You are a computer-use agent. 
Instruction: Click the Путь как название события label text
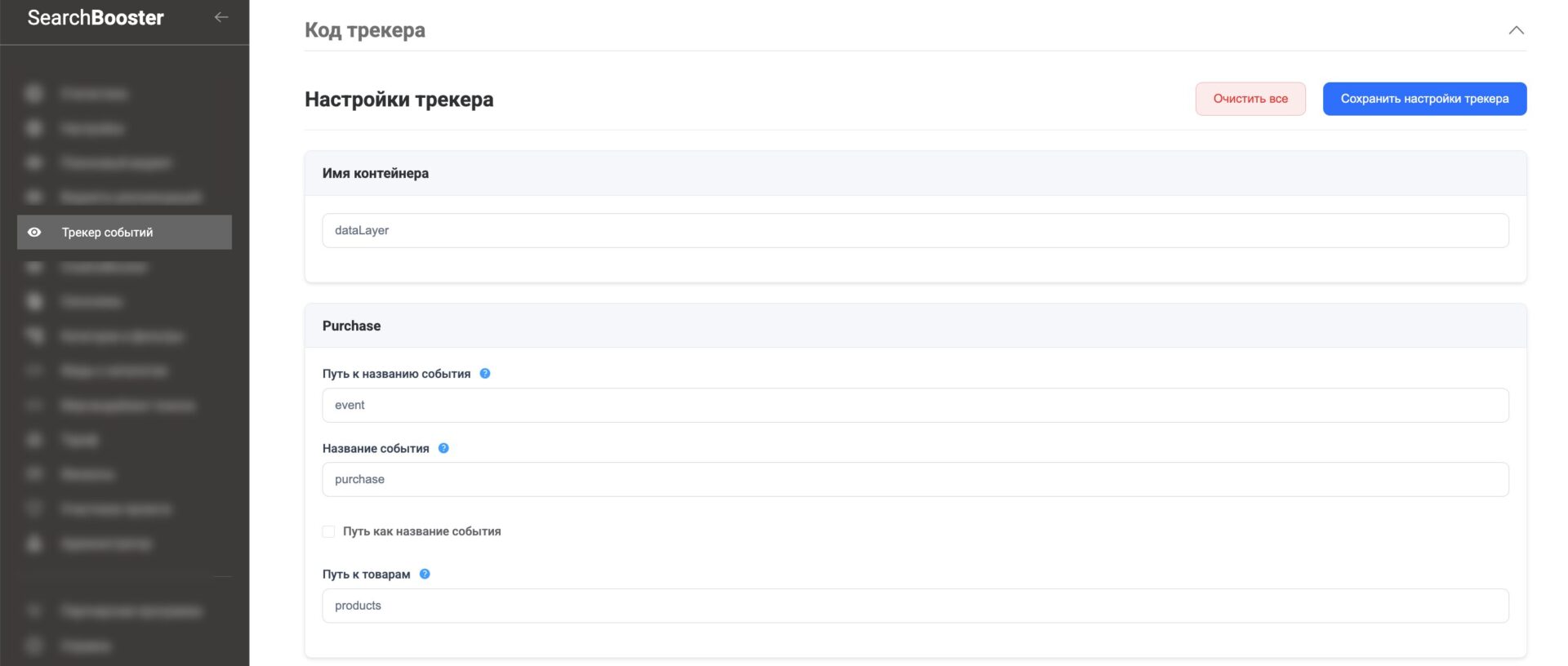point(421,531)
